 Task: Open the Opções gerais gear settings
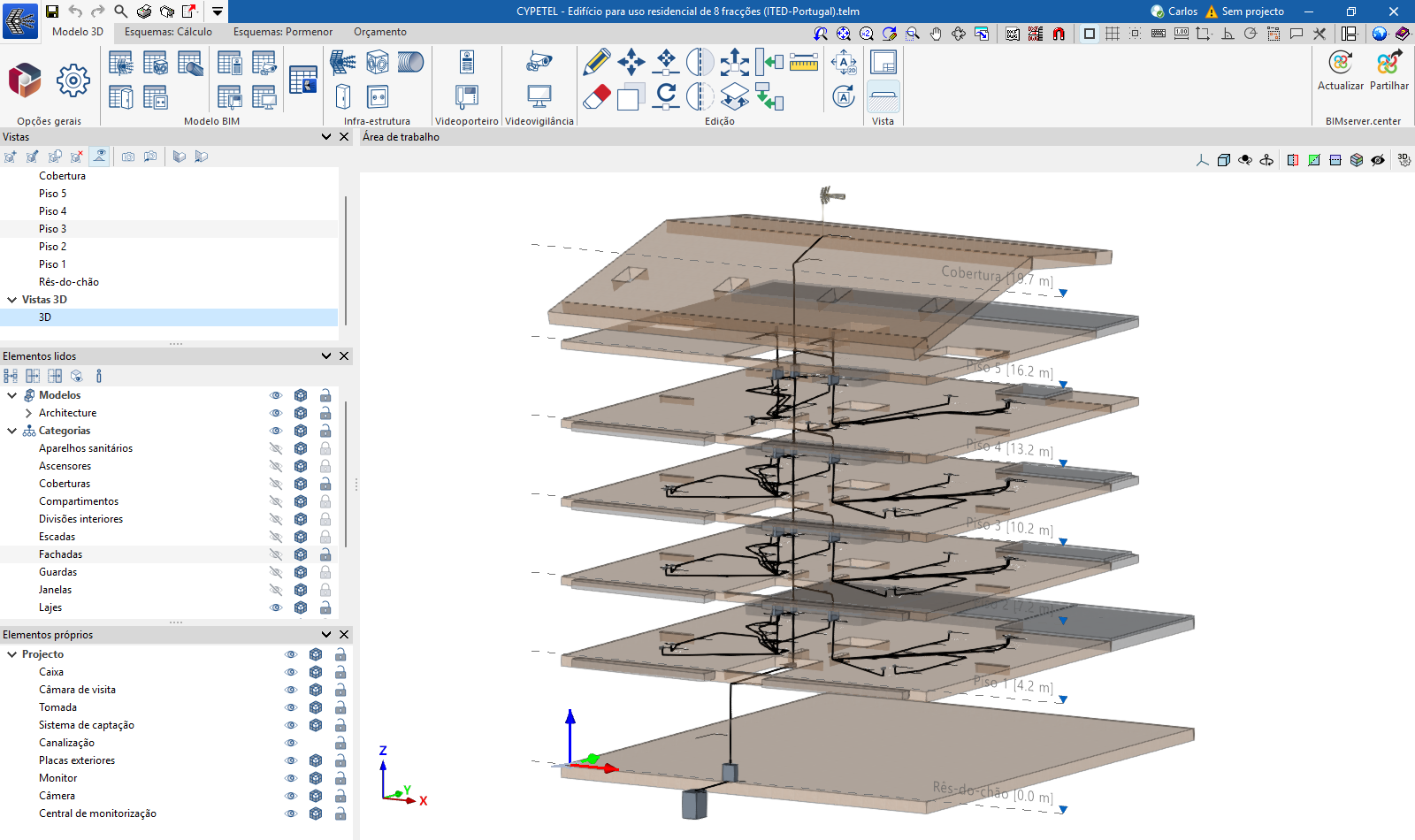[x=73, y=80]
